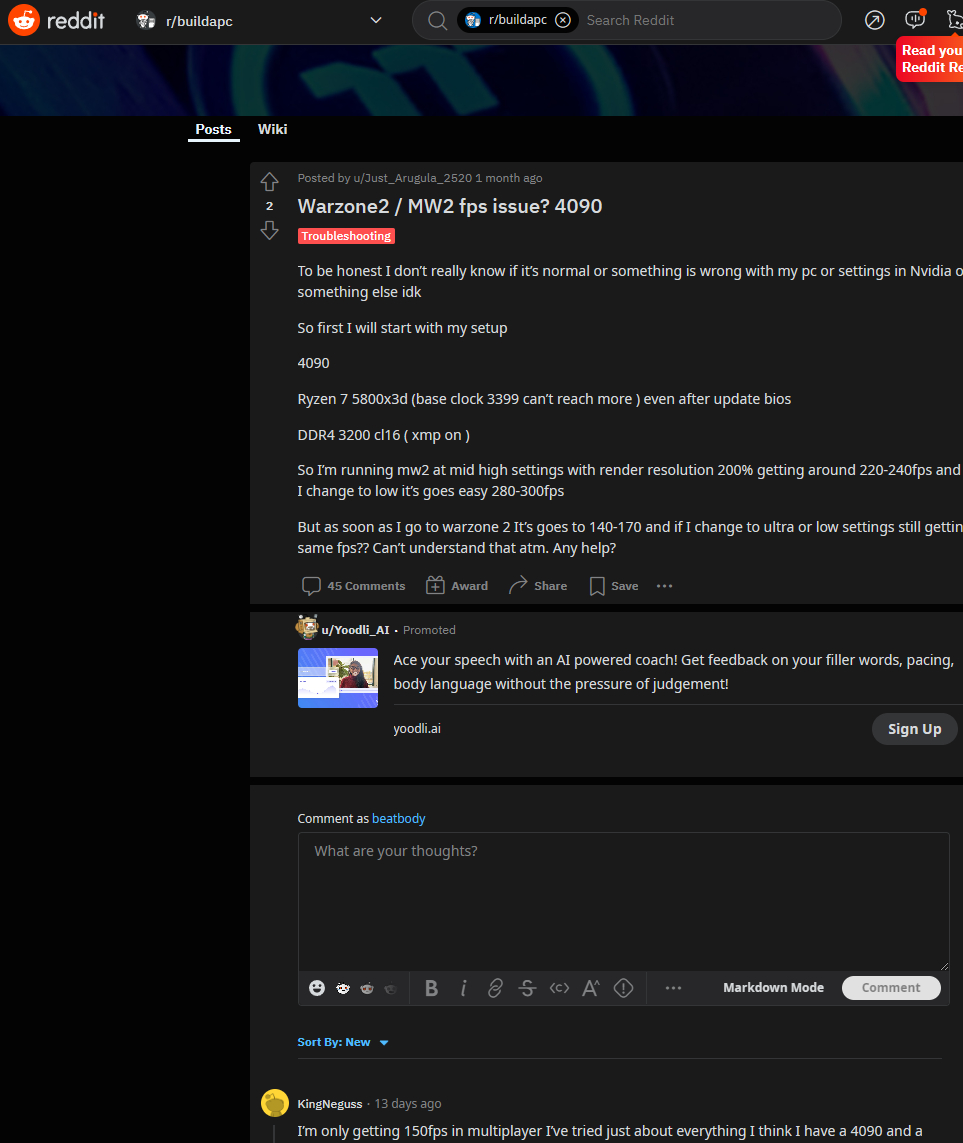Switch to Markdown Mode

pyautogui.click(x=773, y=988)
